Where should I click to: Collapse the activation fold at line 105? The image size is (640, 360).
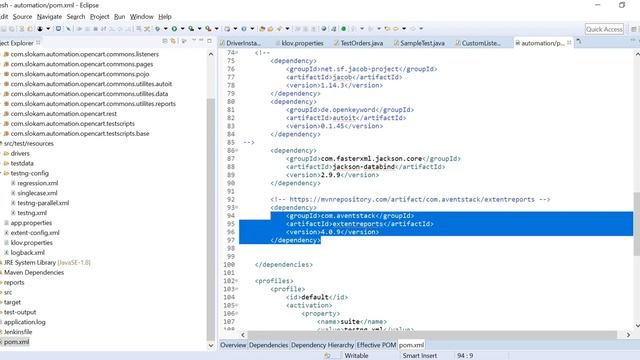point(236,306)
